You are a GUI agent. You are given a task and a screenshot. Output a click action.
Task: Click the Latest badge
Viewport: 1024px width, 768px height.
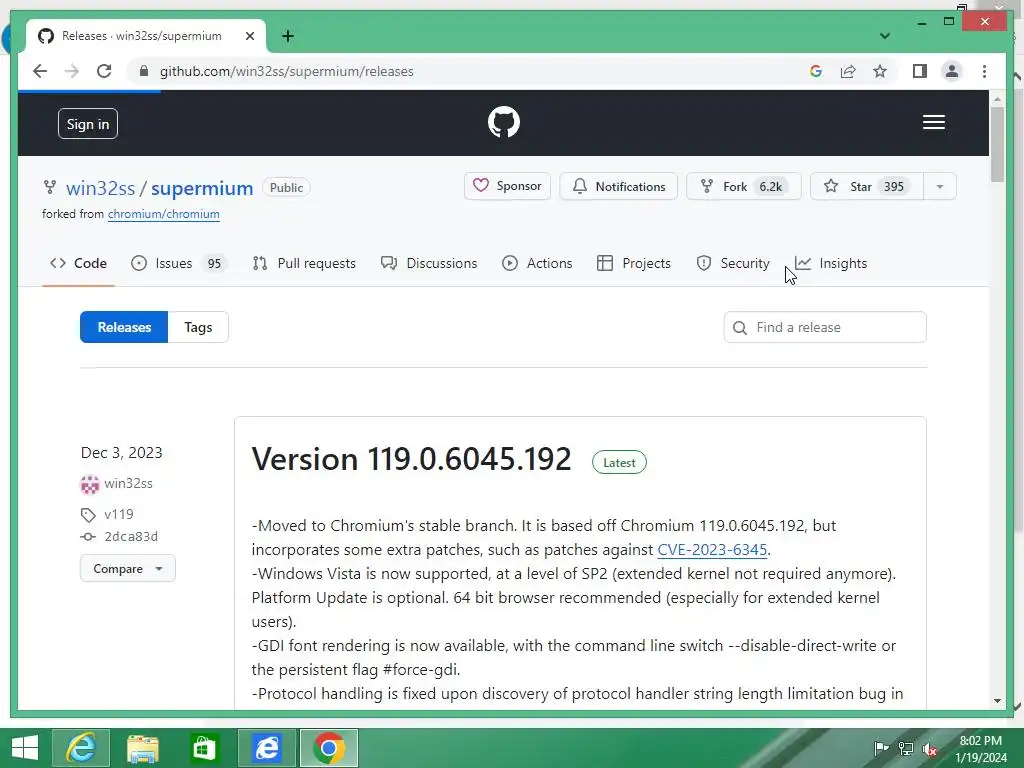619,462
